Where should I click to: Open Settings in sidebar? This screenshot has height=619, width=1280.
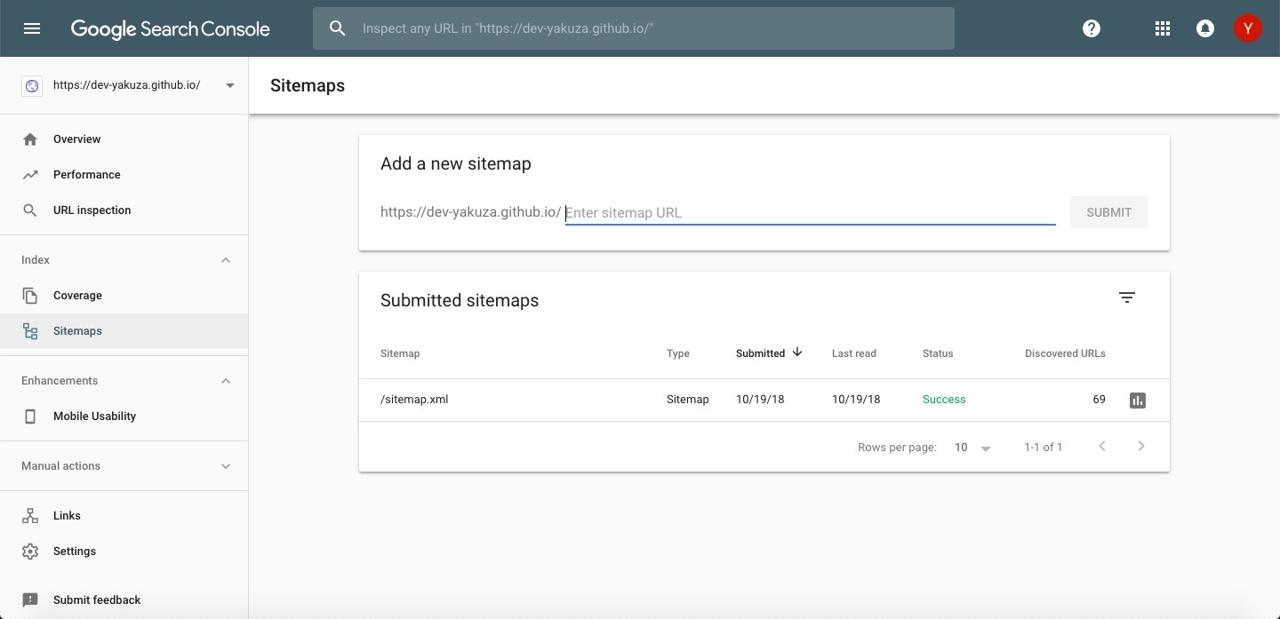pyautogui.click(x=74, y=551)
